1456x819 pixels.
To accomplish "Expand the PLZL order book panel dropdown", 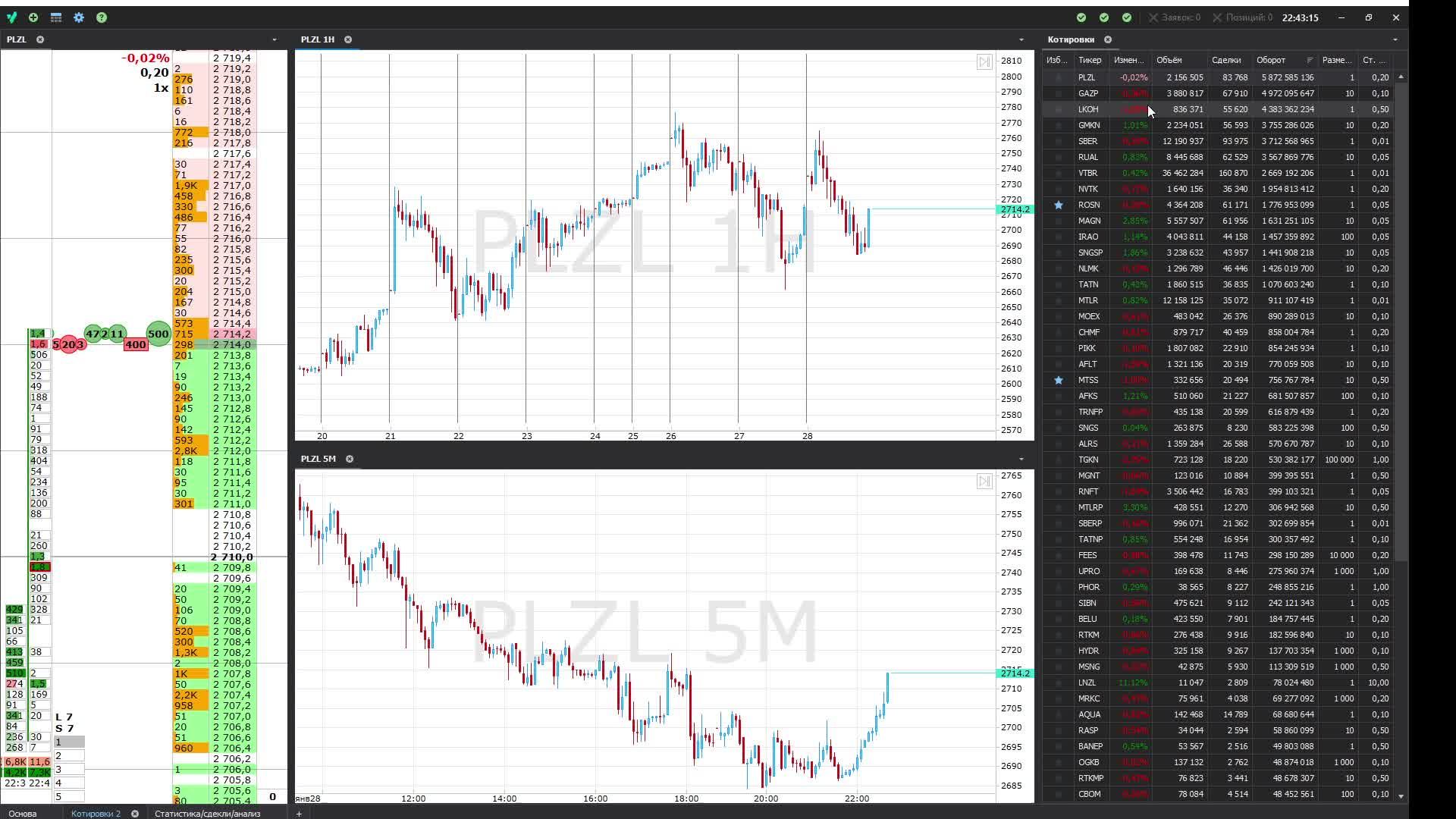I will click(x=275, y=39).
